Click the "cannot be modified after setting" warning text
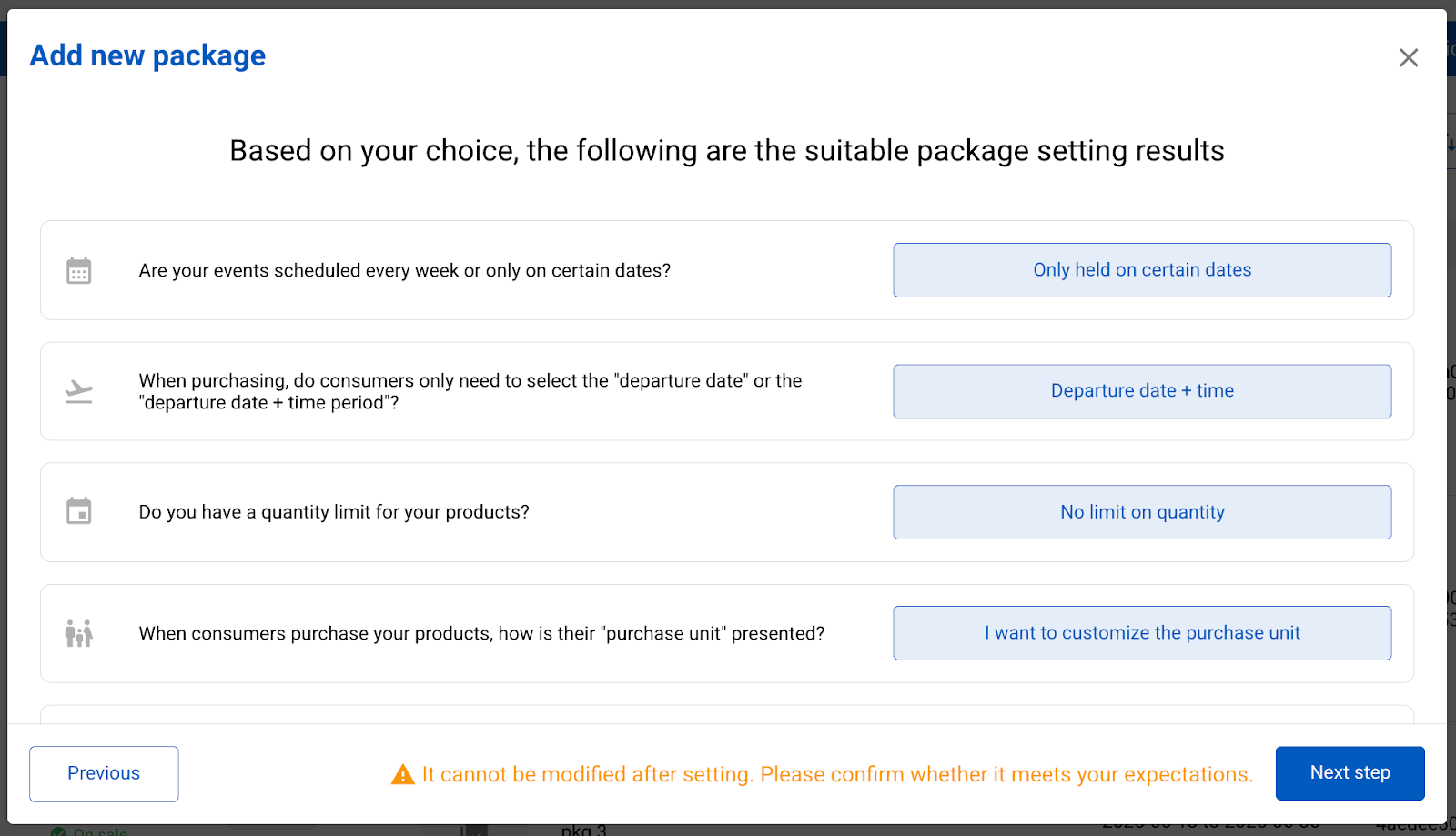Viewport: 1456px width, 836px height. pyautogui.click(x=837, y=775)
